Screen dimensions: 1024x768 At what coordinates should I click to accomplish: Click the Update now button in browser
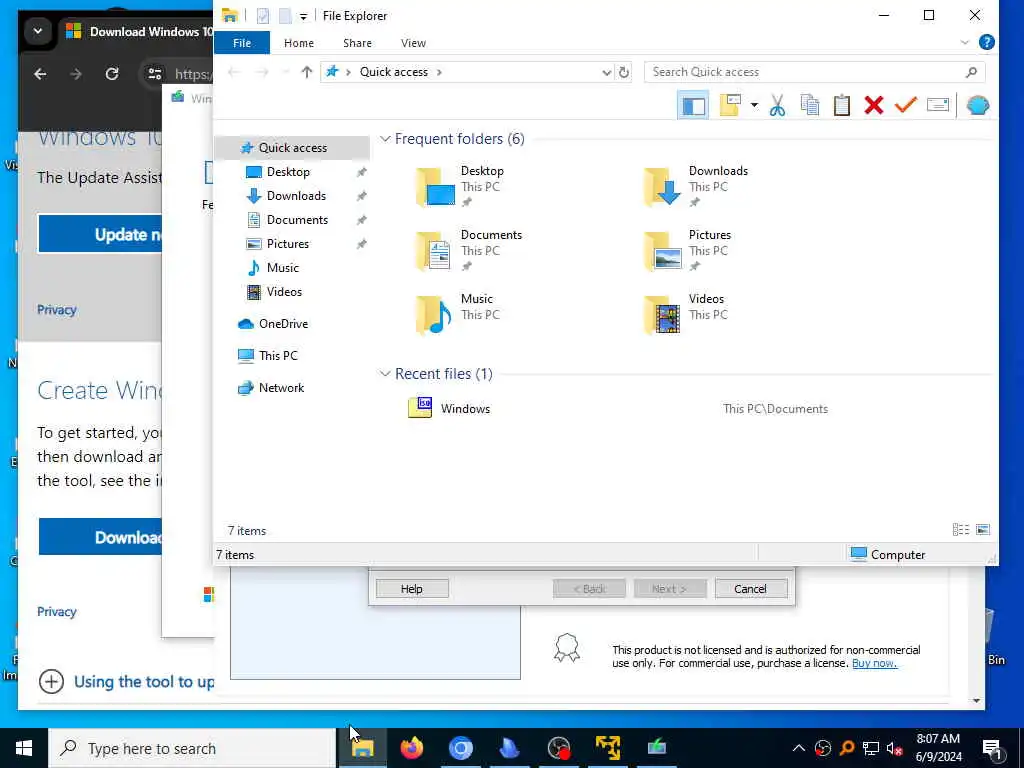100,234
